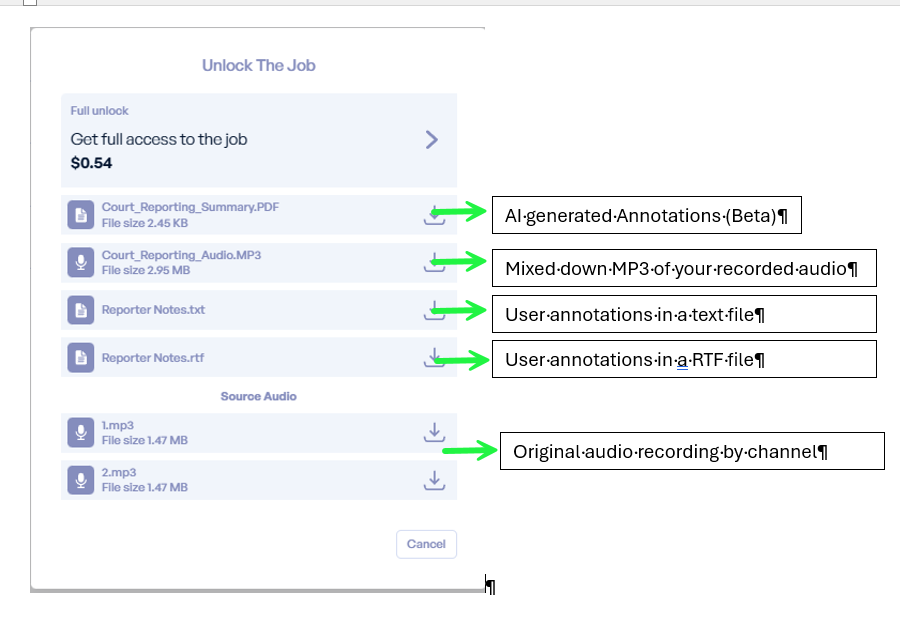The width and height of the screenshot is (900, 622).
Task: Download the Court_Reporting_Audio.MP3 file
Action: pyautogui.click(x=434, y=263)
